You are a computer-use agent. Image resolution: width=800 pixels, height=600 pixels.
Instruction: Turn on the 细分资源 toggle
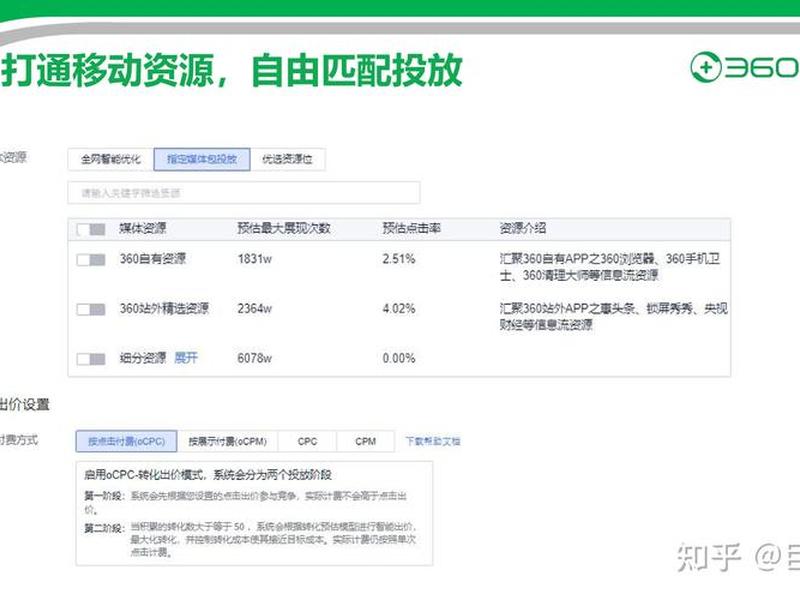pyautogui.click(x=91, y=359)
